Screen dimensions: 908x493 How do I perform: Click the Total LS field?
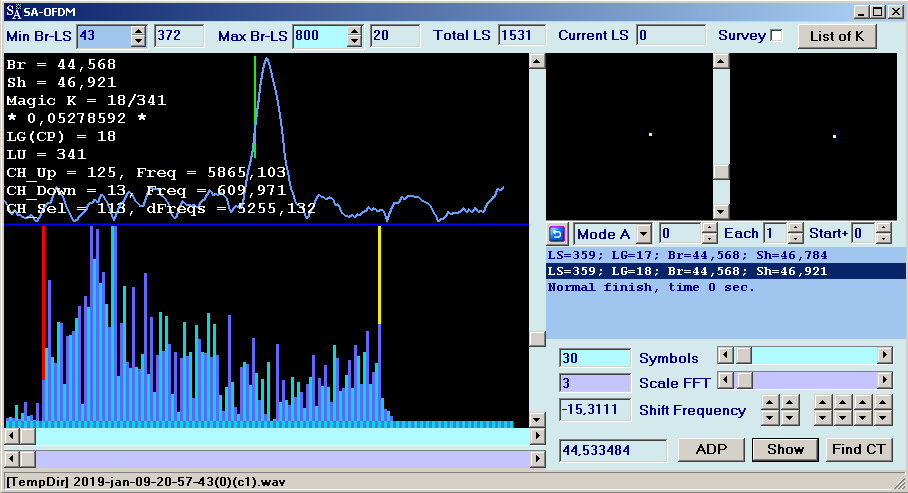click(x=522, y=35)
